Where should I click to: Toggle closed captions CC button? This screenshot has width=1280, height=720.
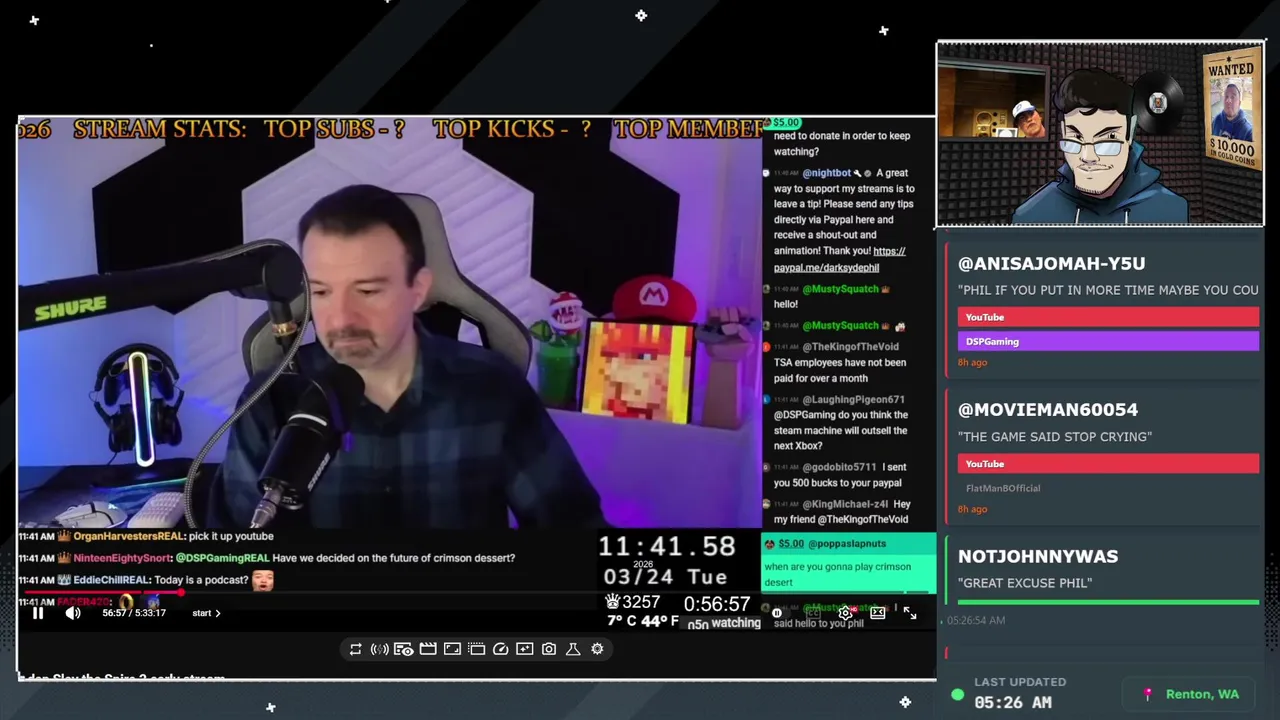(813, 613)
